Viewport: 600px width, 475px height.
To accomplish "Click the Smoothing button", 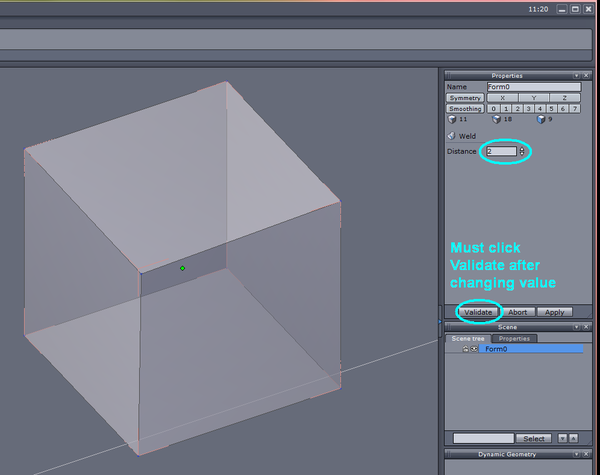I will coord(465,109).
